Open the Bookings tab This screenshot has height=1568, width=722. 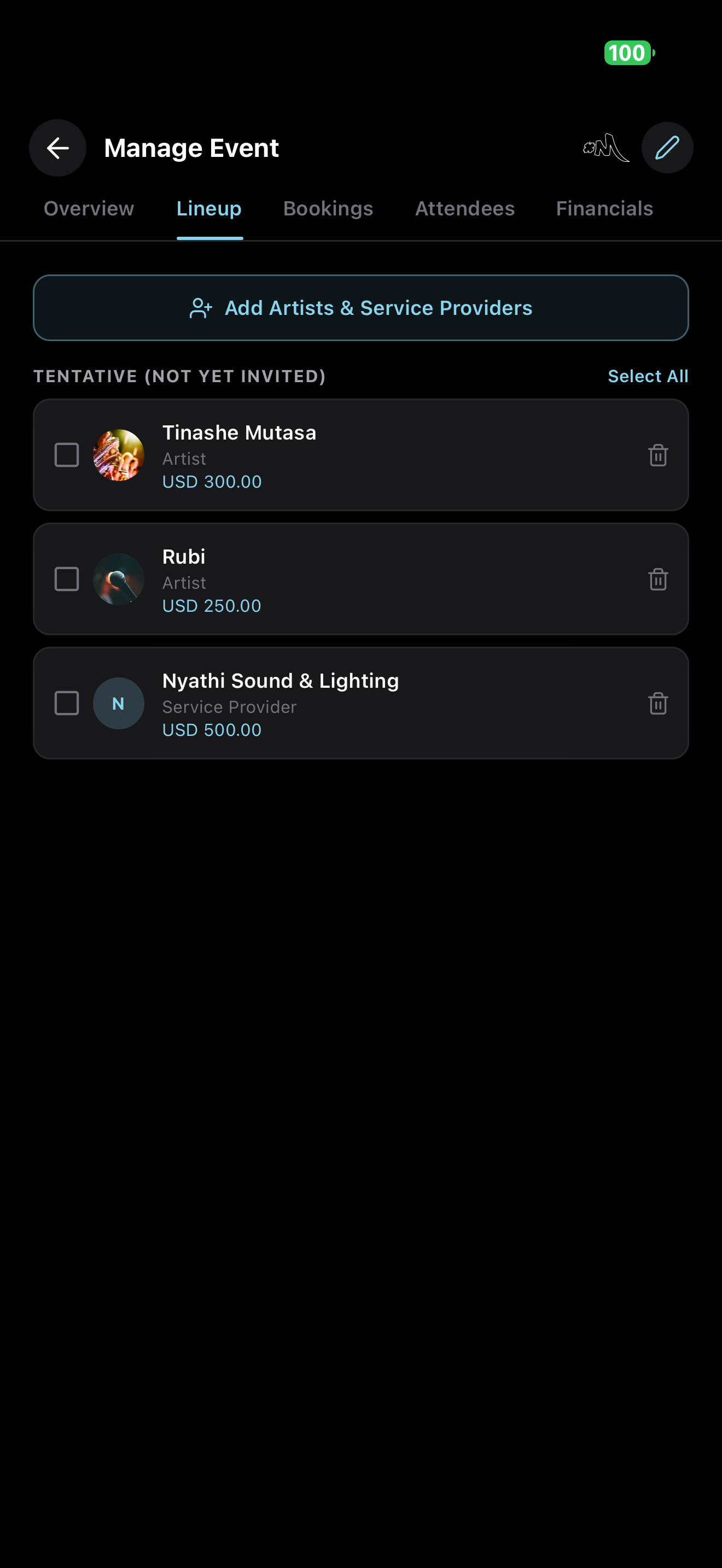tap(328, 209)
